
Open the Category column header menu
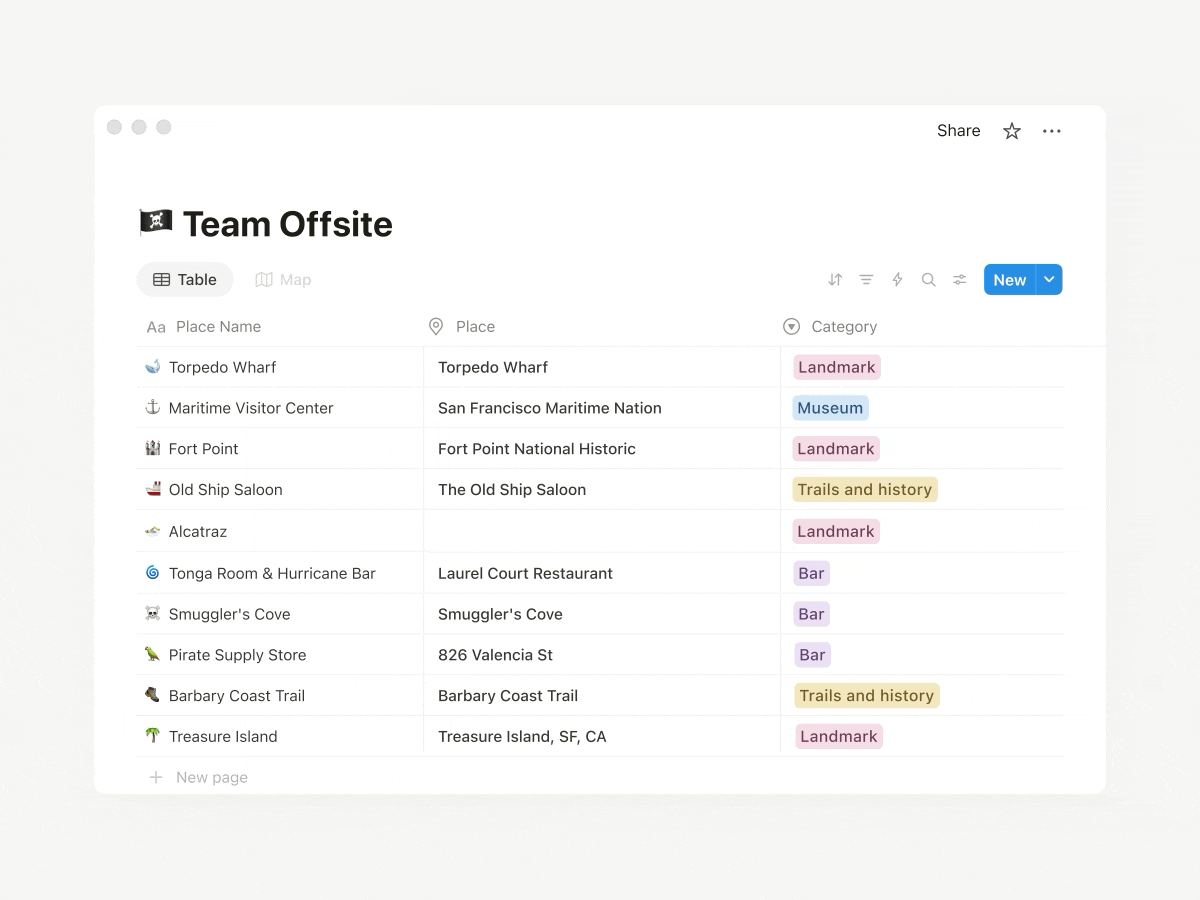tap(830, 326)
